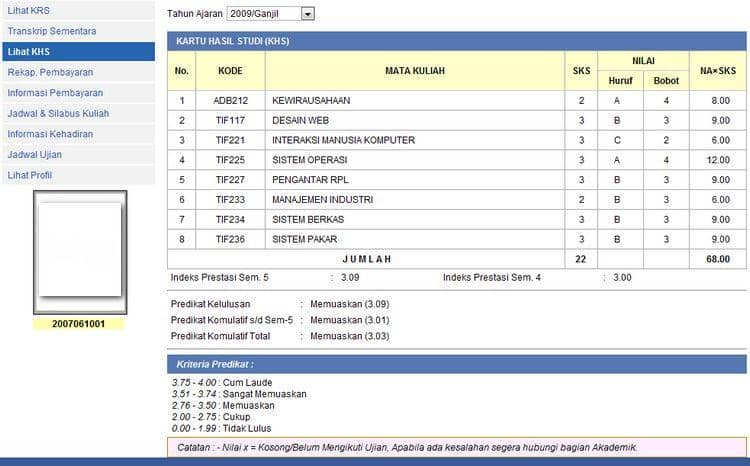This screenshot has width=750, height=466.
Task: Click Lihat Profil in sidebar
Action: click(x=30, y=175)
